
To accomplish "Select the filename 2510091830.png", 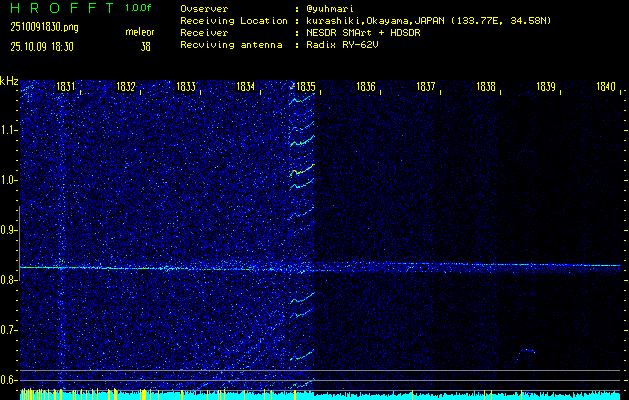I will pos(45,27).
